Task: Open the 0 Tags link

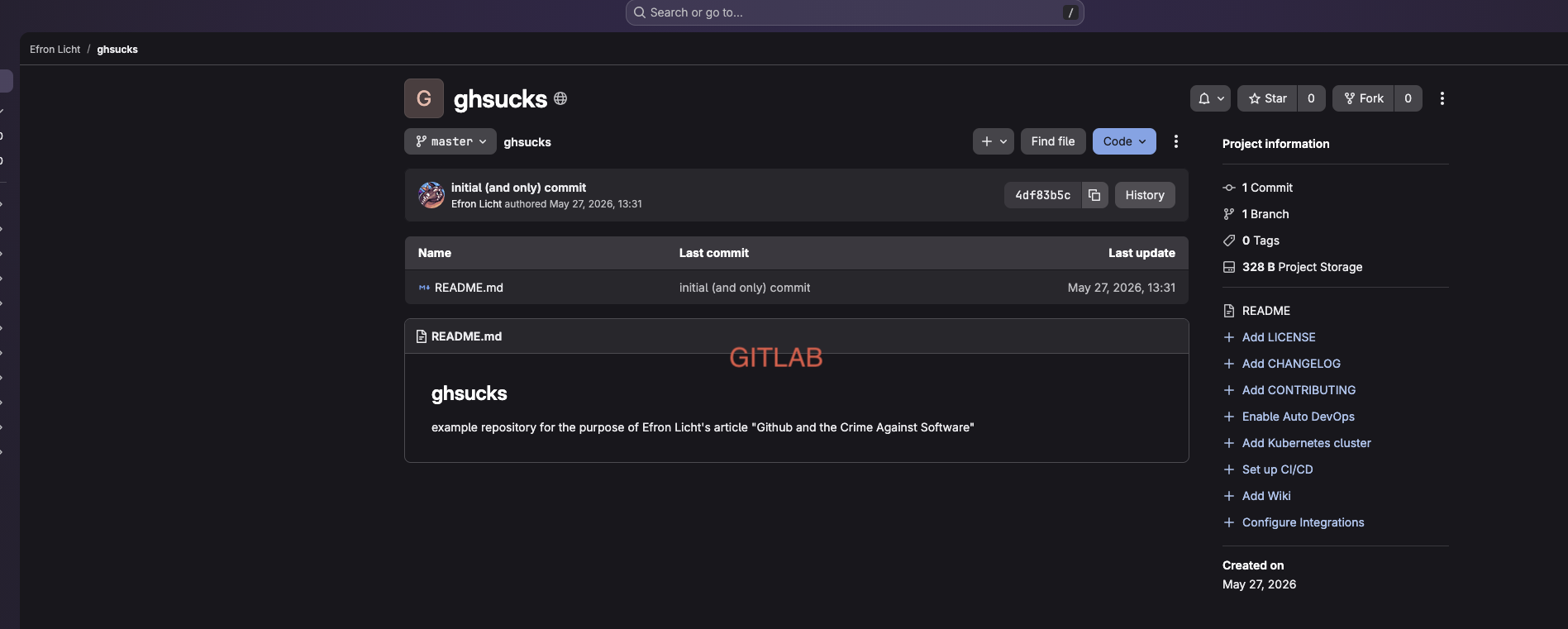Action: 1261,241
